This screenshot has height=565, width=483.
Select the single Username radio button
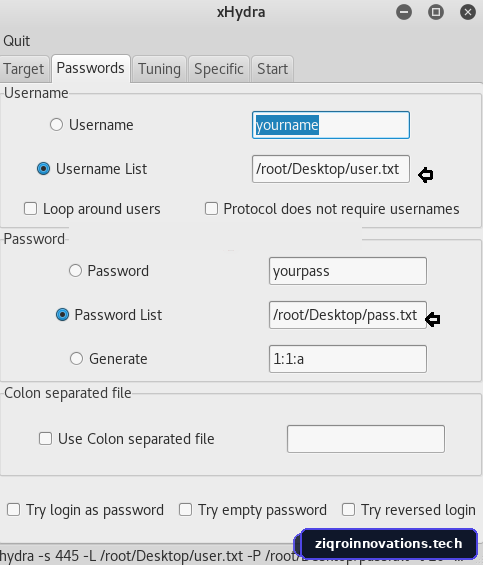pos(57,125)
